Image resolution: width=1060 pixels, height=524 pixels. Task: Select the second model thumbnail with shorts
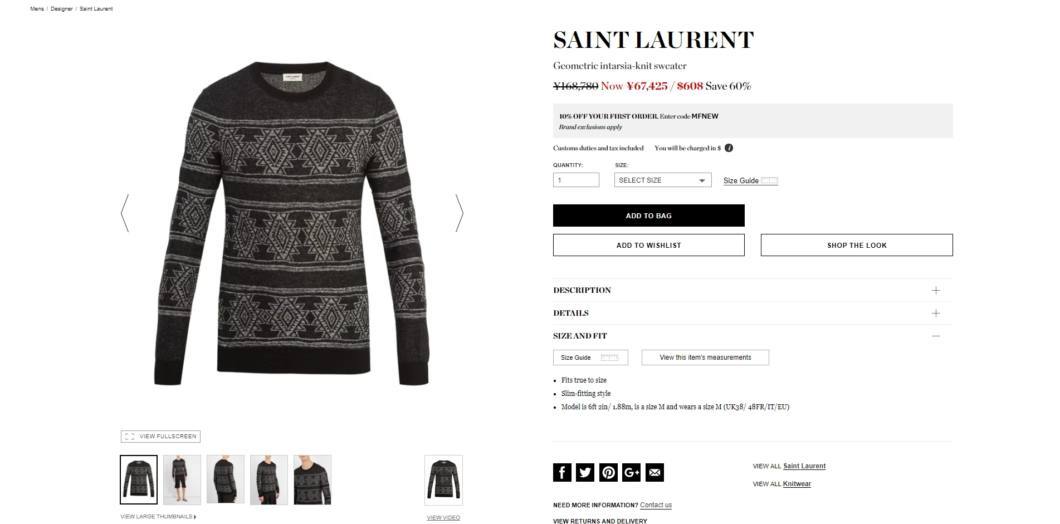[182, 479]
